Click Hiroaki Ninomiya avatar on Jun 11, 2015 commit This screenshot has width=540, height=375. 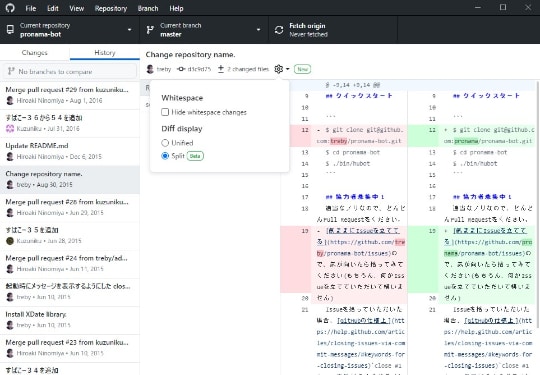tap(10, 269)
